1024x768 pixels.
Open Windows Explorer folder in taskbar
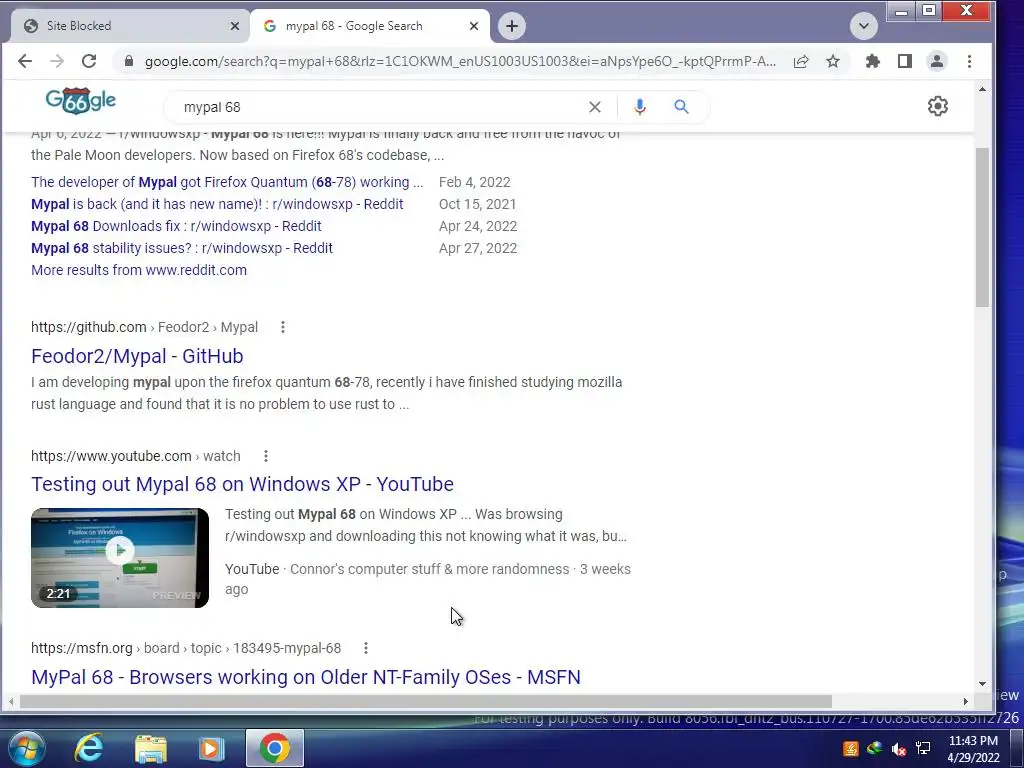(x=151, y=748)
